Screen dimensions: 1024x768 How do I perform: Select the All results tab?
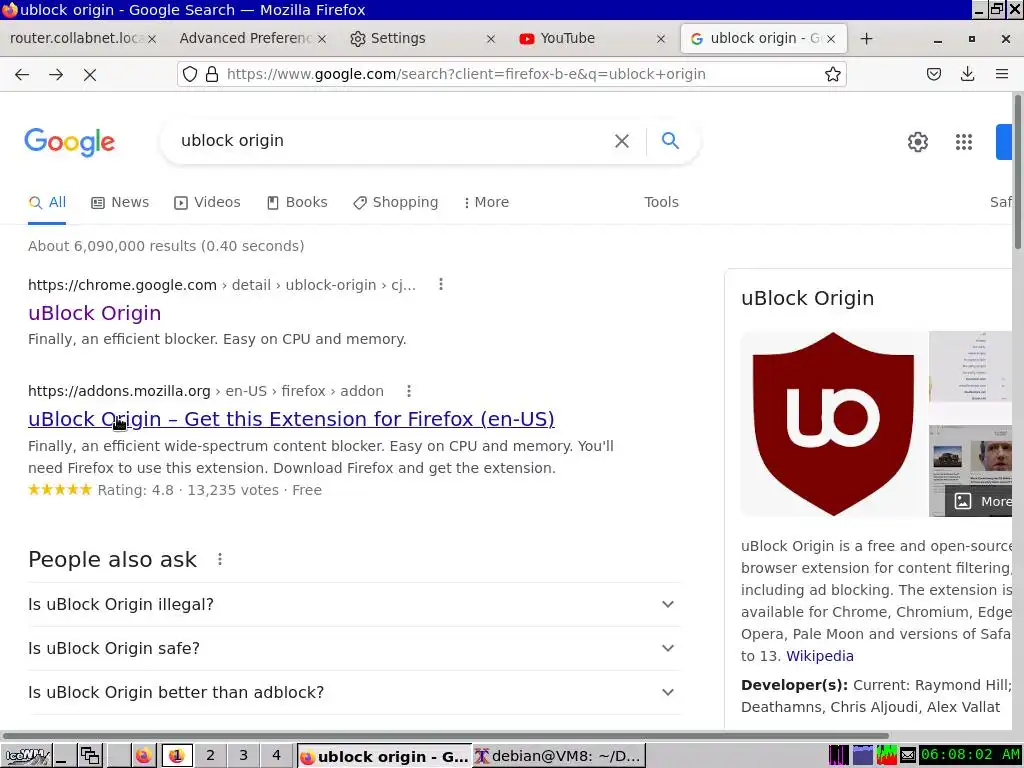tap(47, 202)
